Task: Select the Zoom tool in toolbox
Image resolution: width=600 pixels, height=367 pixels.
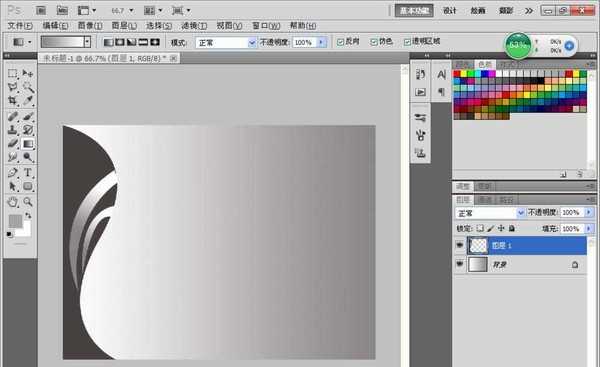Action: coord(28,202)
